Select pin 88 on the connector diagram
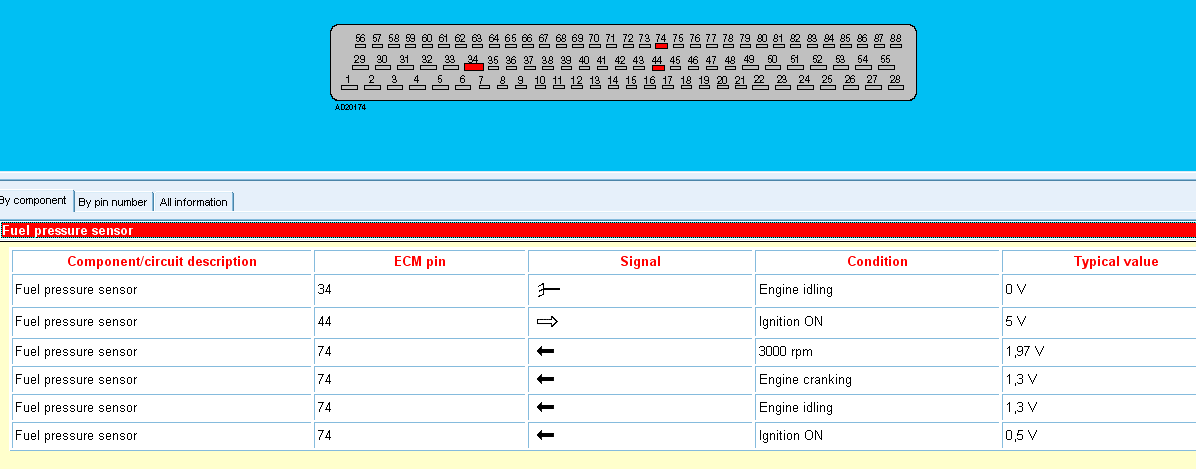This screenshot has height=469, width=1196. click(895, 41)
